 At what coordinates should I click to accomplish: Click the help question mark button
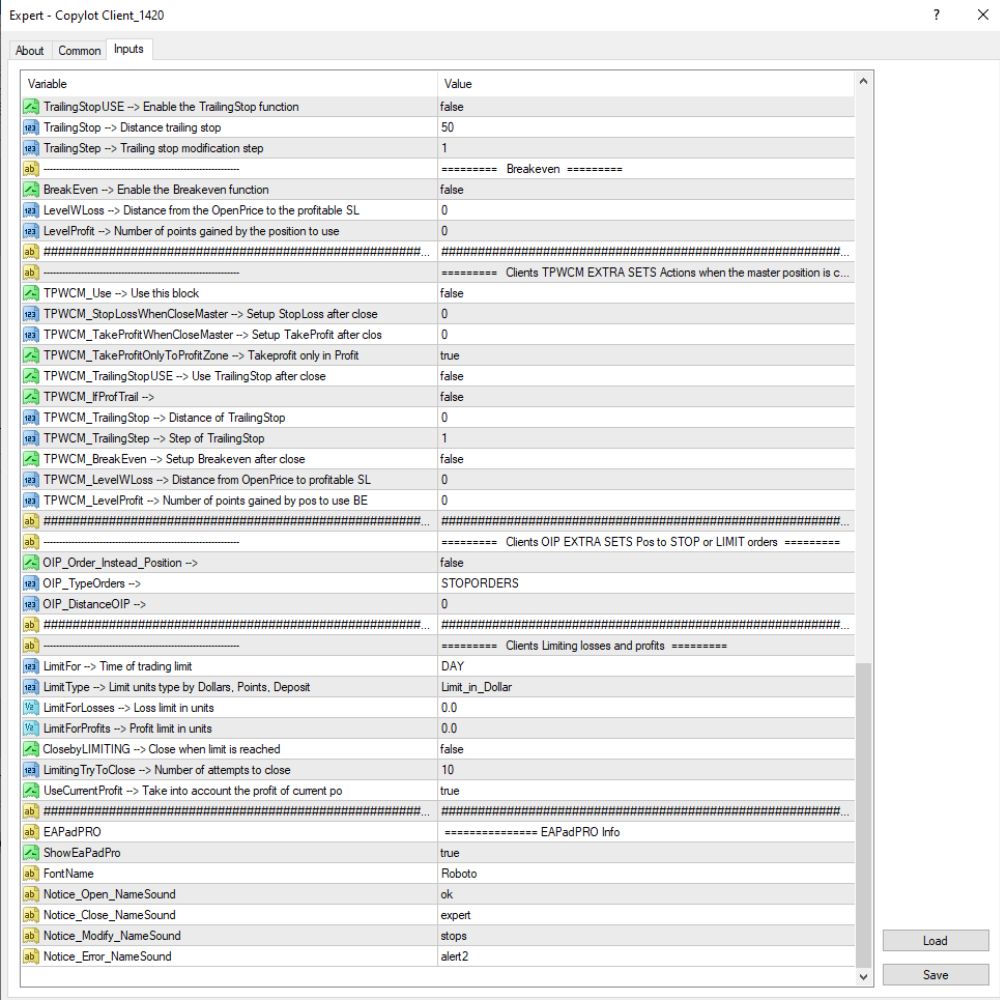pyautogui.click(x=936, y=15)
